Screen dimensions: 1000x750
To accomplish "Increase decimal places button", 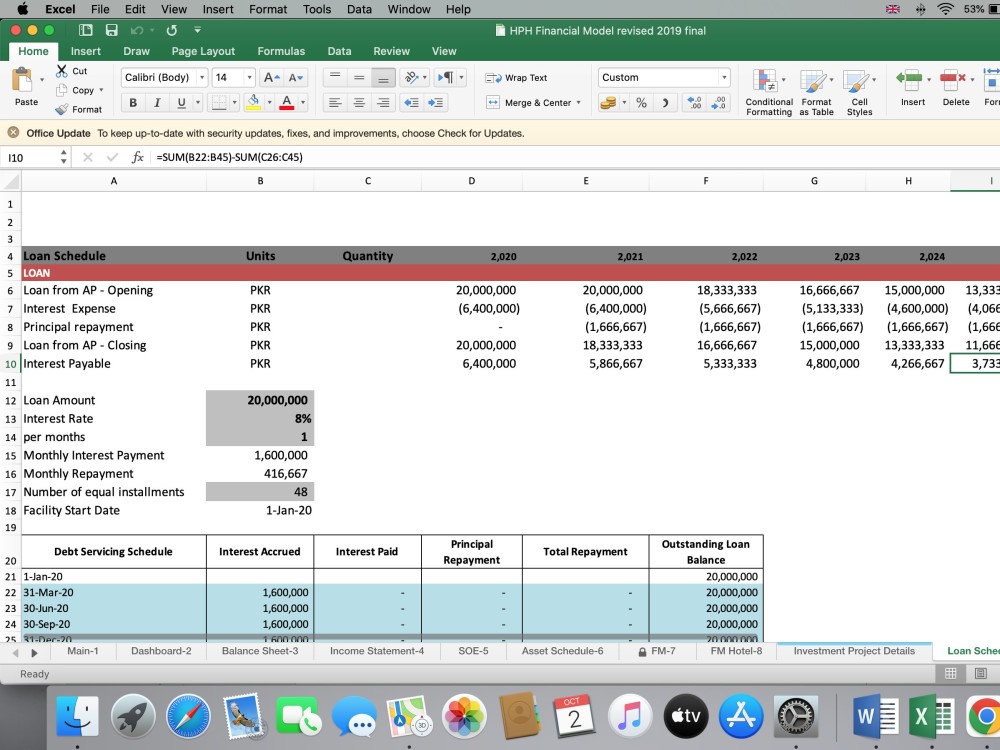I will [x=694, y=103].
